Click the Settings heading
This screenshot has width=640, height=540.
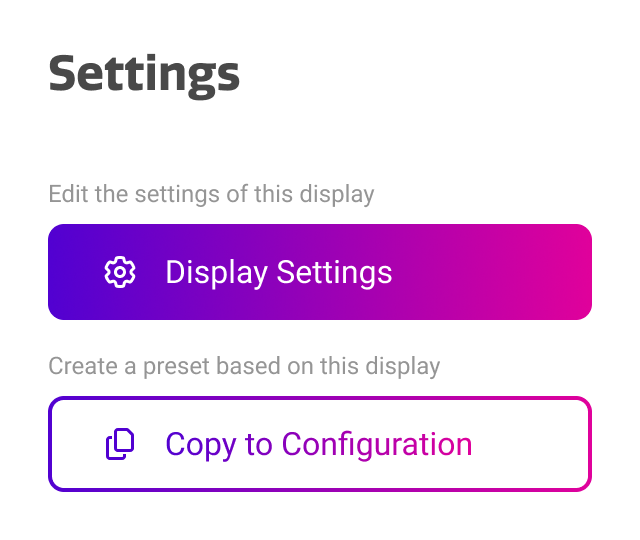tap(144, 74)
